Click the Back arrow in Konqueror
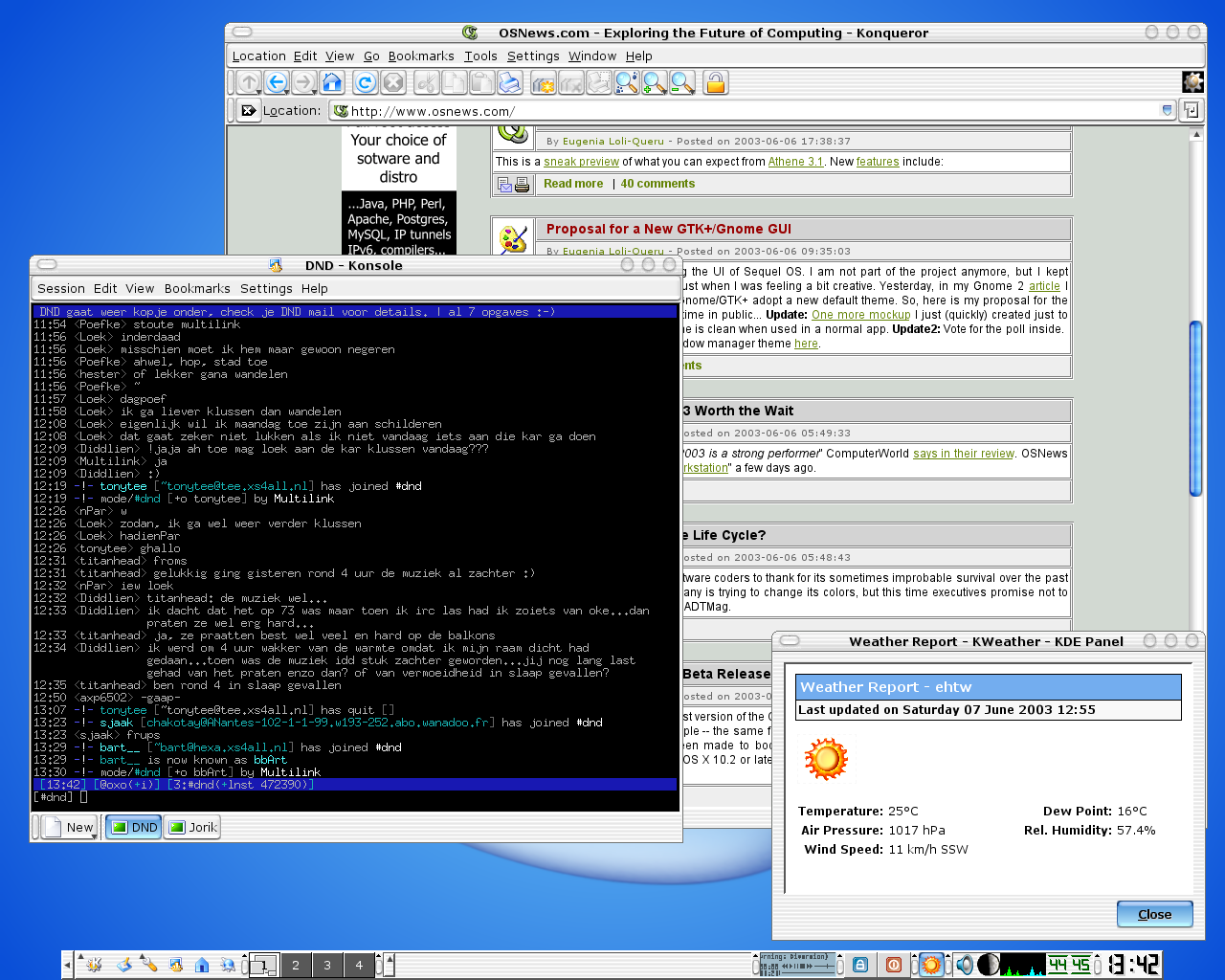The height and width of the screenshot is (980, 1225). click(277, 83)
